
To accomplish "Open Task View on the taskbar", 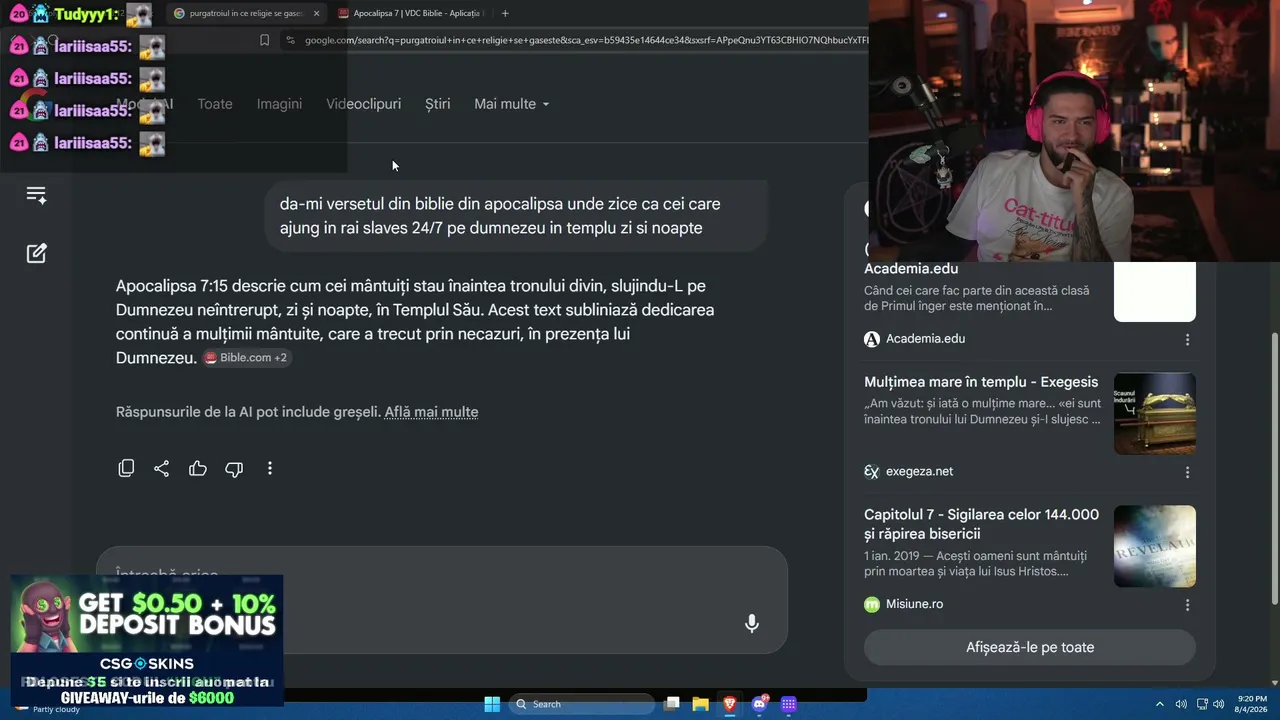I will [x=672, y=704].
